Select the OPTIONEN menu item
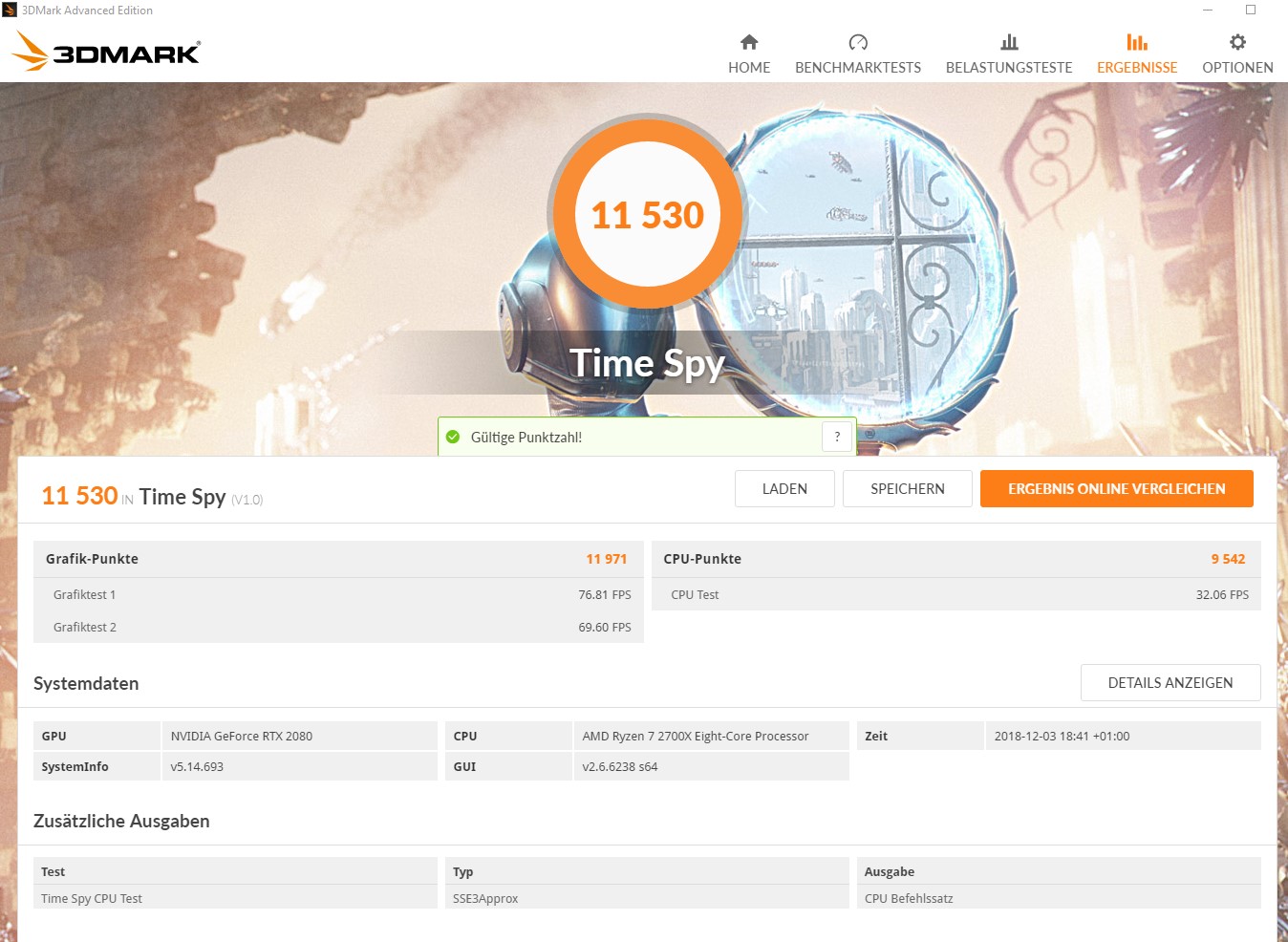 [1236, 67]
